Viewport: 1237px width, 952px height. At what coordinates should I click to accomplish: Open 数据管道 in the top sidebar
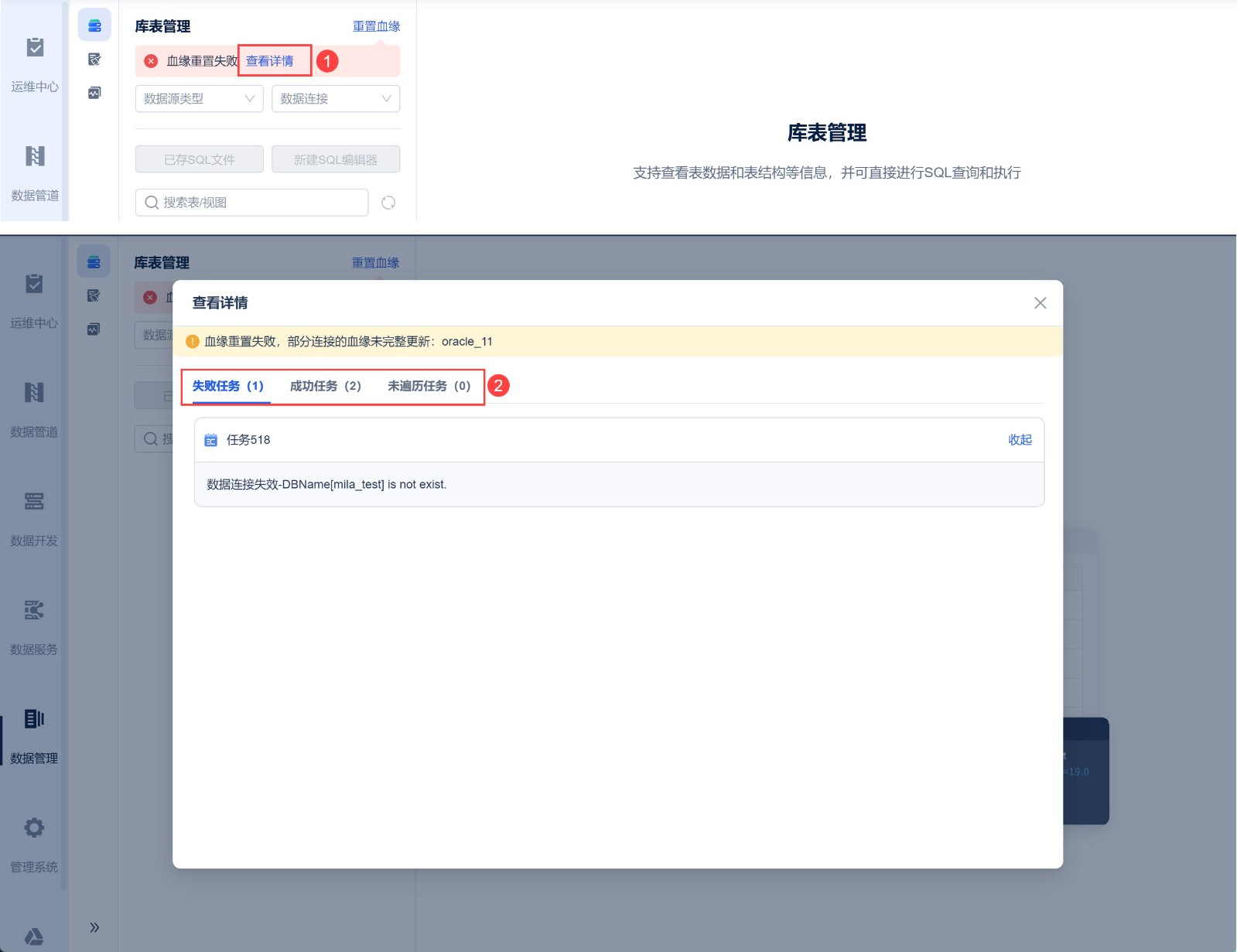35,173
